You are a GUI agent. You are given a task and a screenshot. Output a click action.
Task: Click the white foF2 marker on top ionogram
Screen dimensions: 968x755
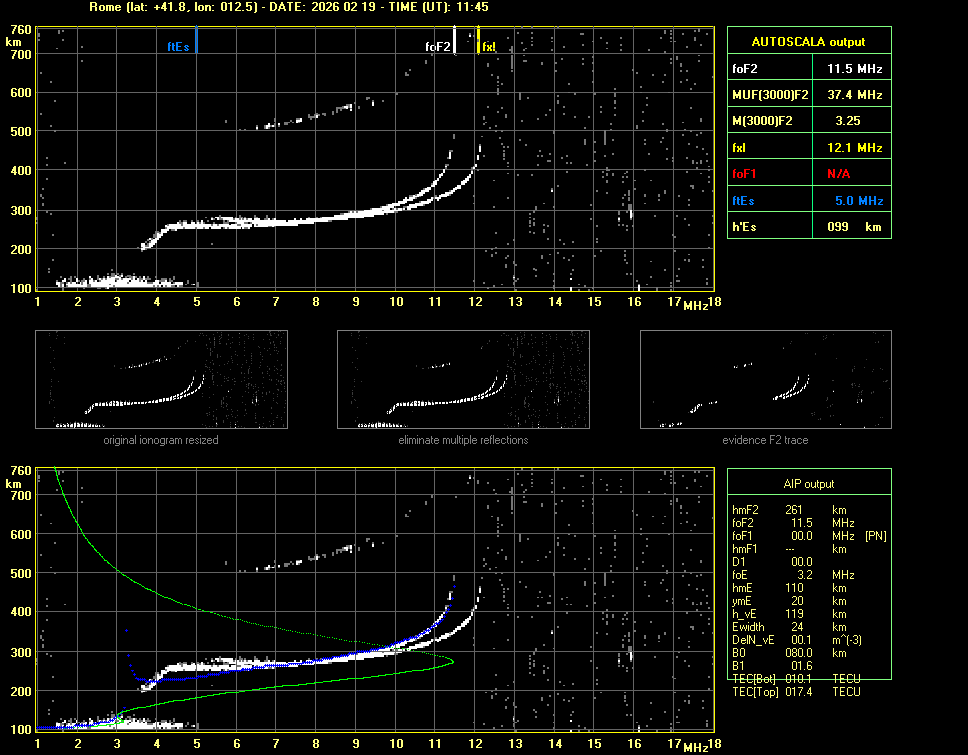coord(455,41)
